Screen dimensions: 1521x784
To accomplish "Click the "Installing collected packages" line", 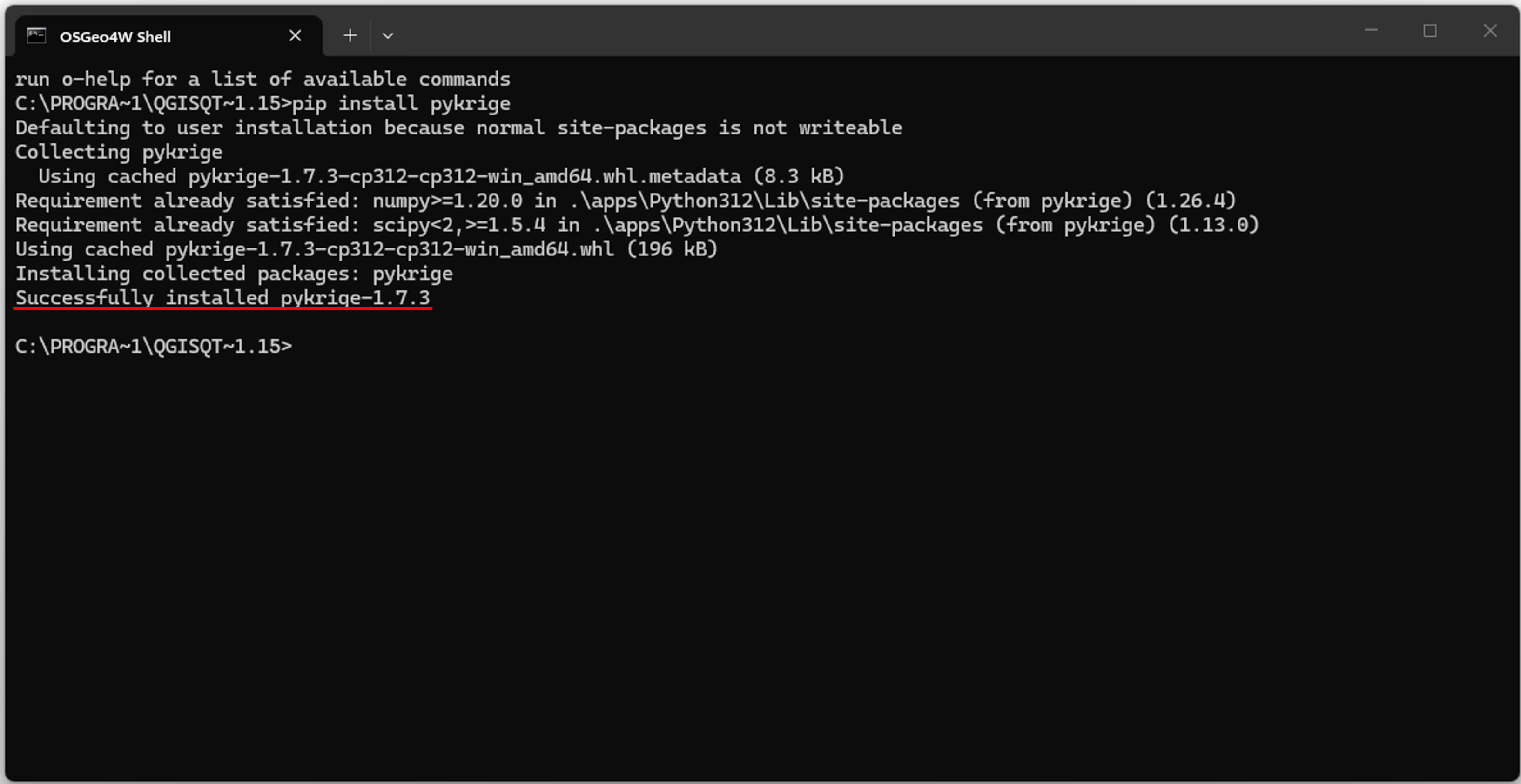I will [x=234, y=273].
